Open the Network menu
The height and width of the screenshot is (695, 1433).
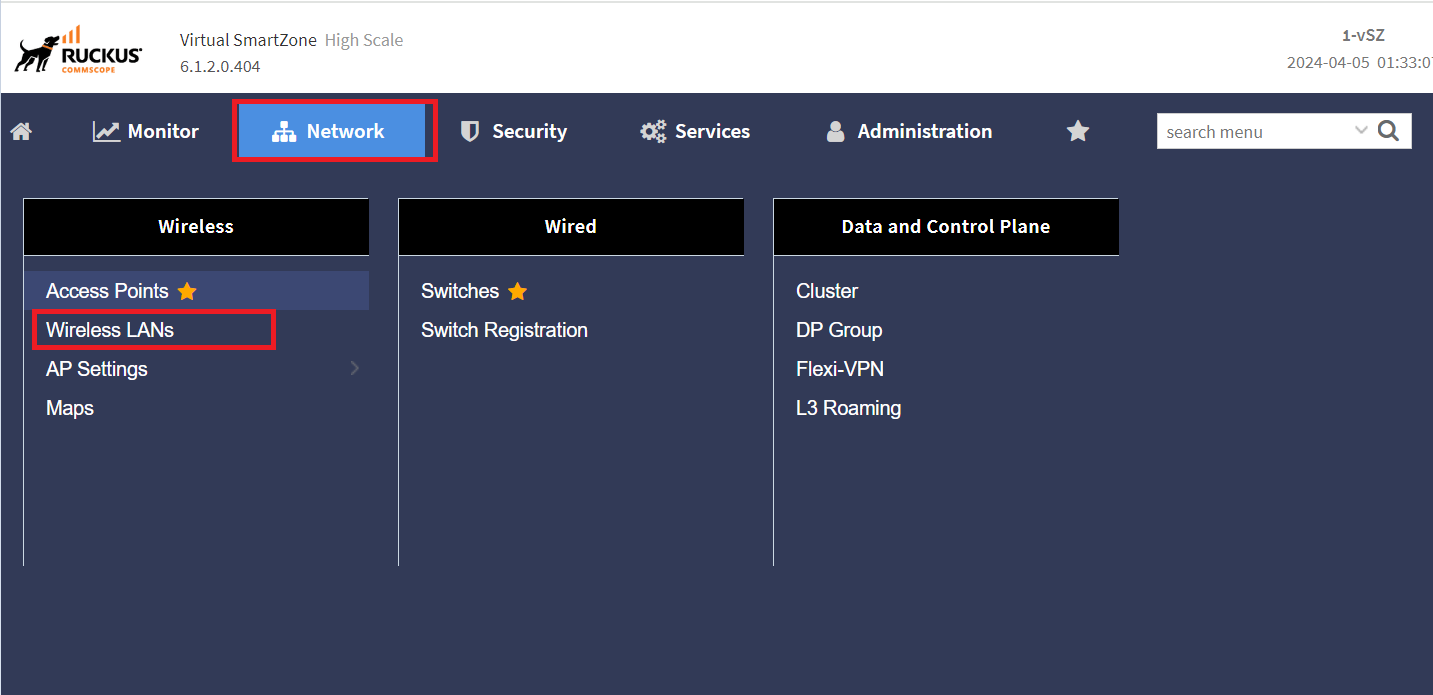[332, 131]
